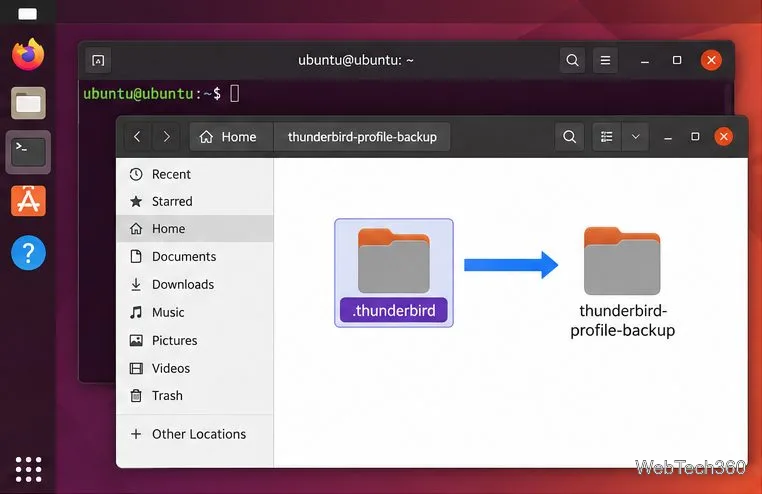Open Music in the sidebar

point(195,312)
